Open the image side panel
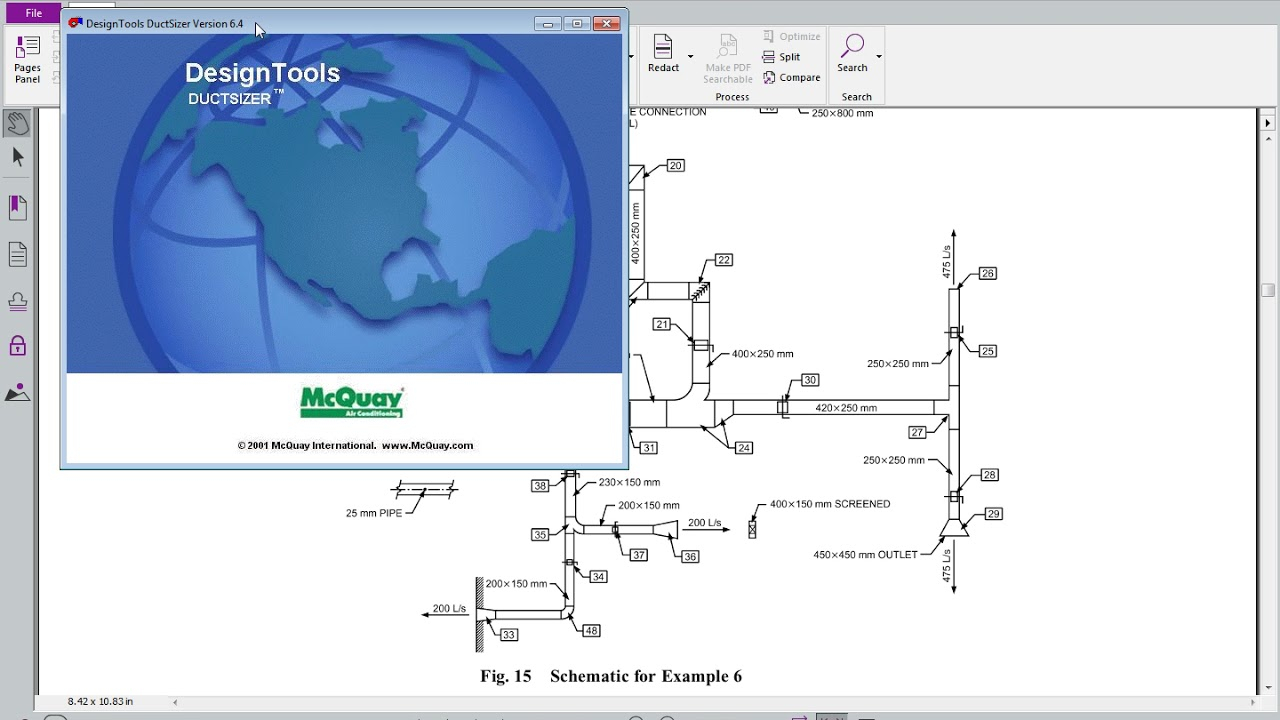Image resolution: width=1280 pixels, height=720 pixels. pyautogui.click(x=17, y=392)
